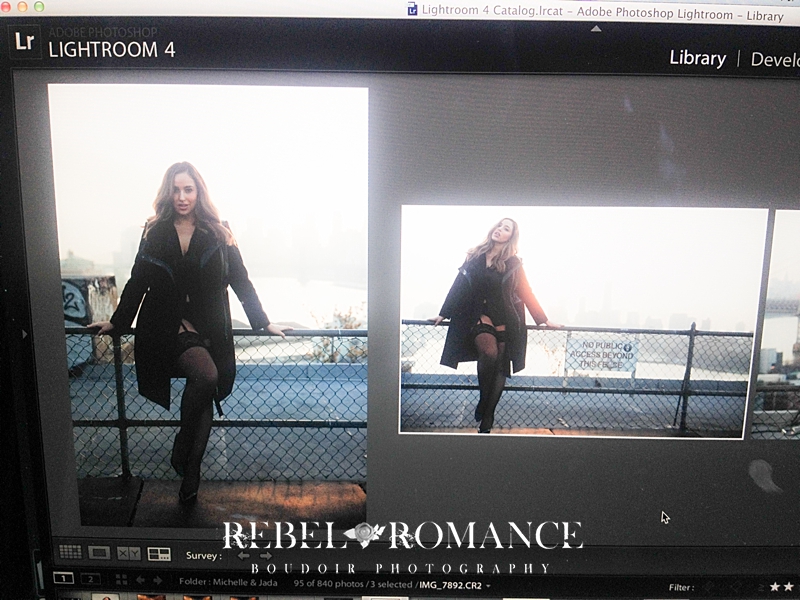800x600 pixels.
Task: Select main window display button 1
Action: (x=62, y=579)
